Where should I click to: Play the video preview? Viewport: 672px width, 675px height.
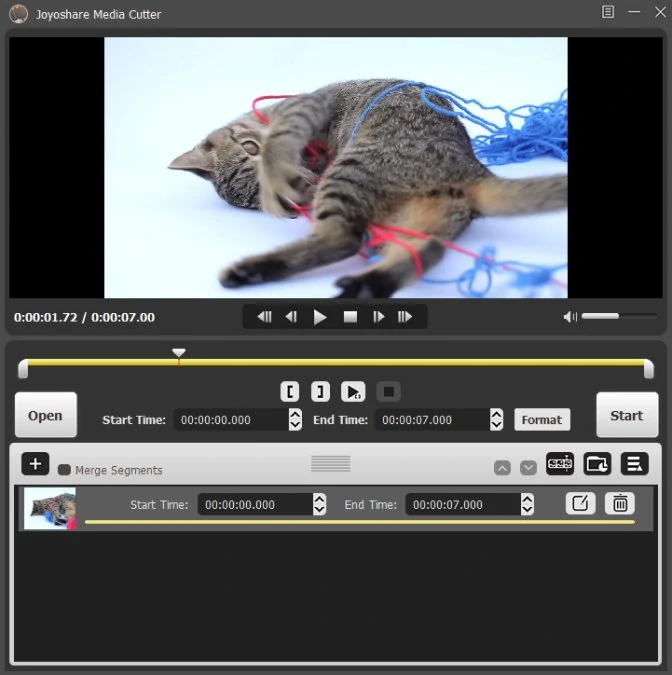tap(320, 317)
